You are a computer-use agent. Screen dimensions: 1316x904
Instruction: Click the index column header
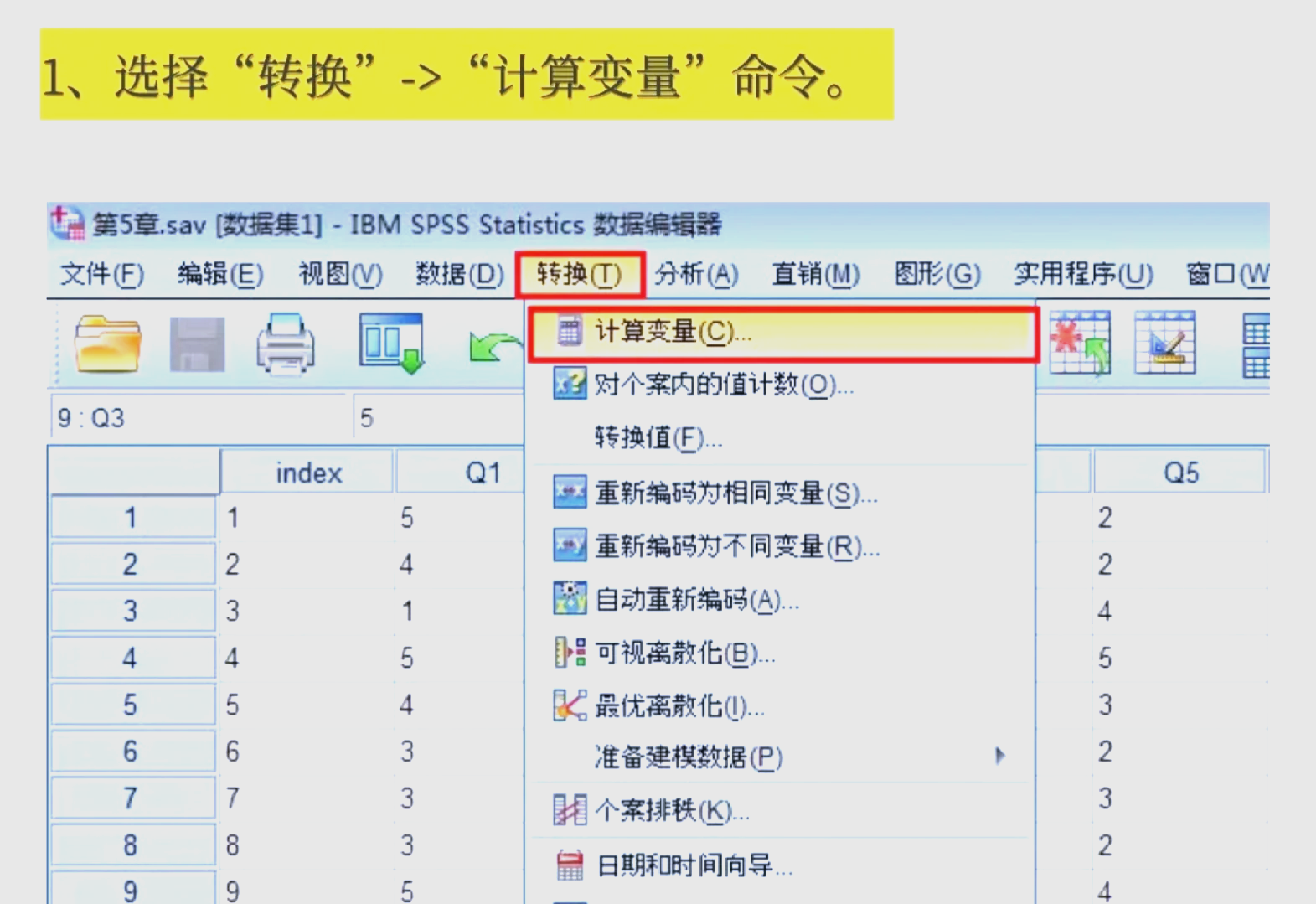[x=307, y=473]
